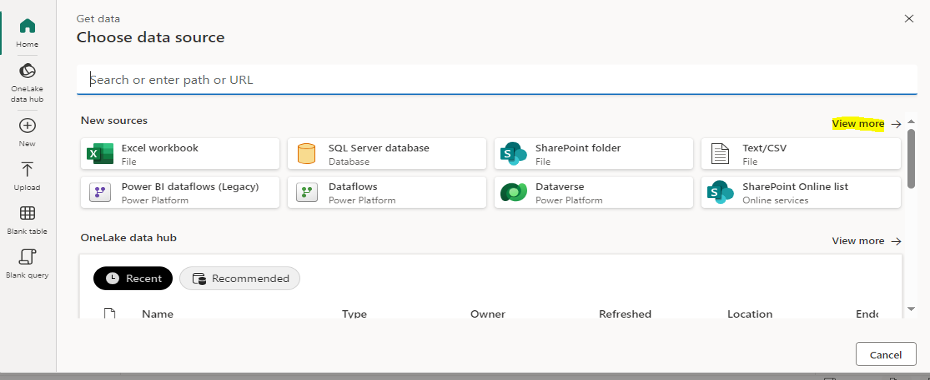
Task: Sort by the Owner column header
Action: pos(488,314)
